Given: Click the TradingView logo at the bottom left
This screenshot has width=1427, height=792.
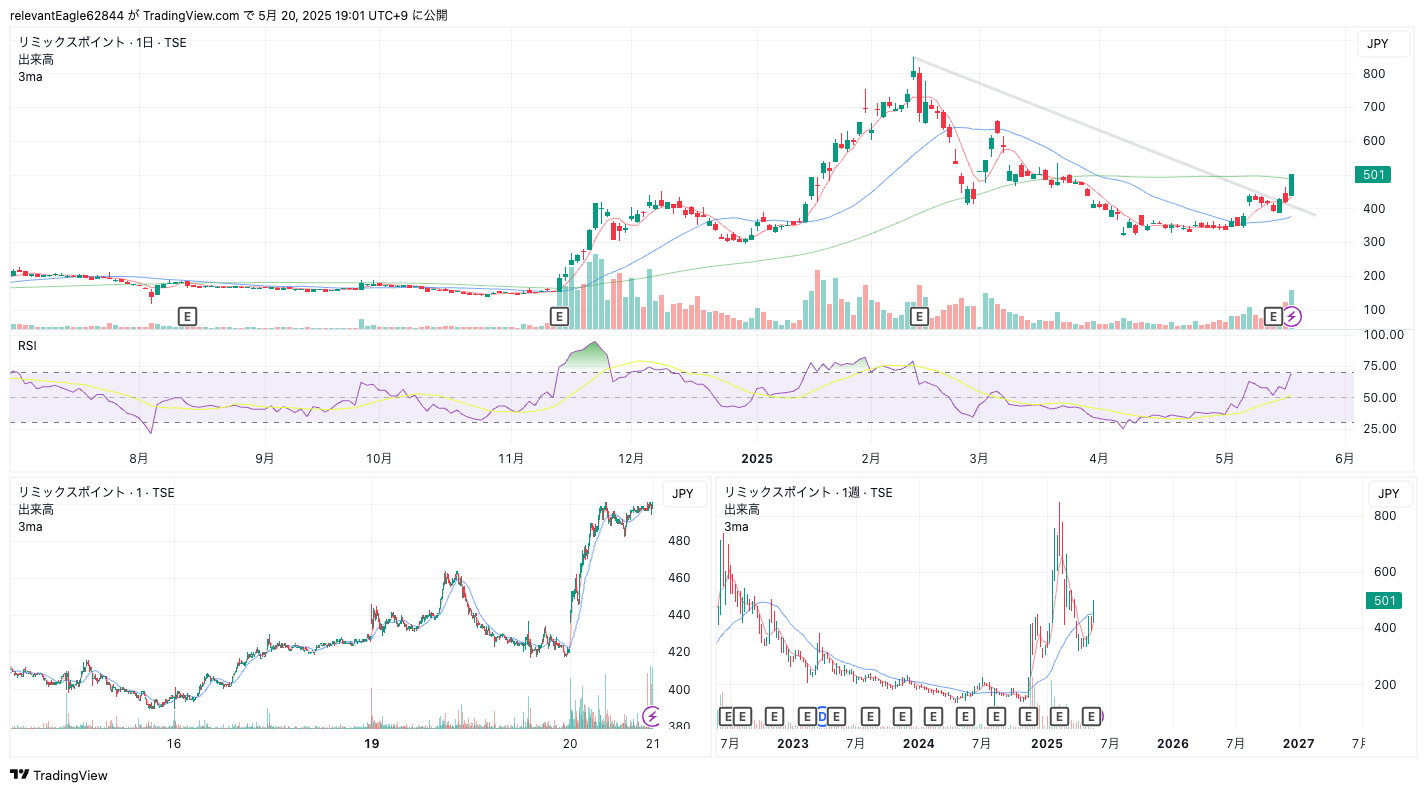Looking at the screenshot, I should [59, 775].
